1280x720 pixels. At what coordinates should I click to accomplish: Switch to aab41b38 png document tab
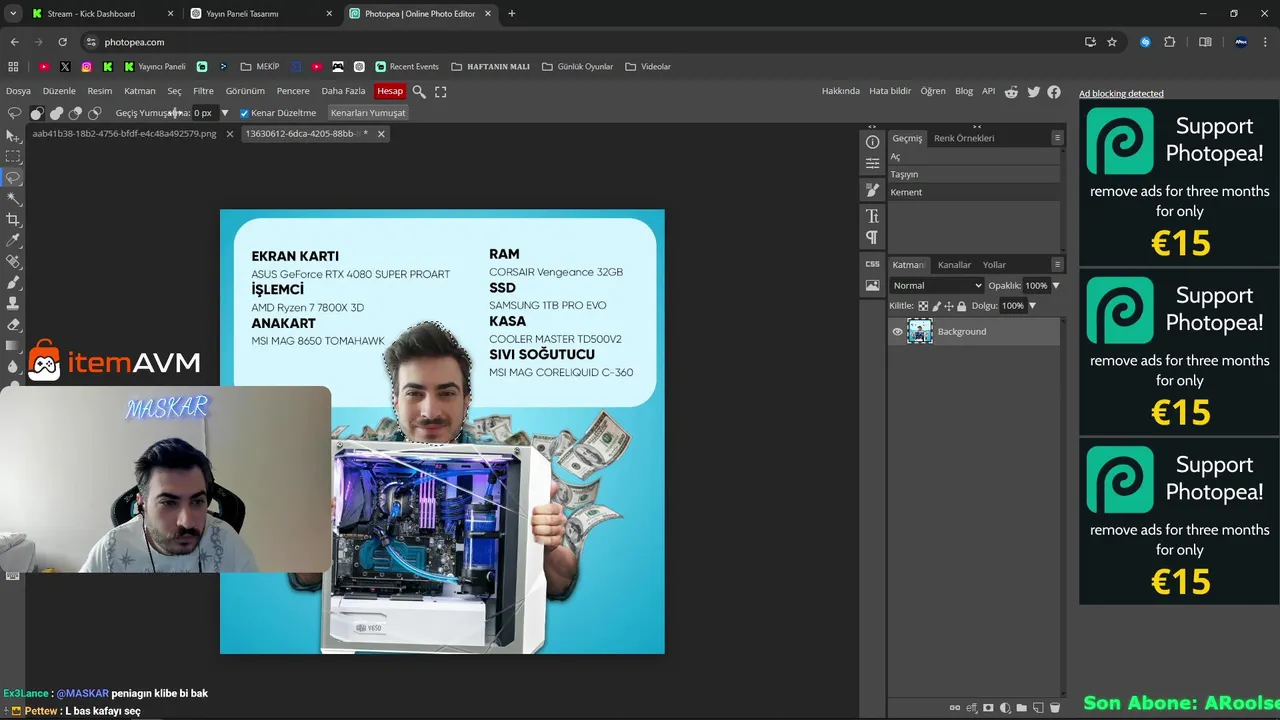point(124,133)
